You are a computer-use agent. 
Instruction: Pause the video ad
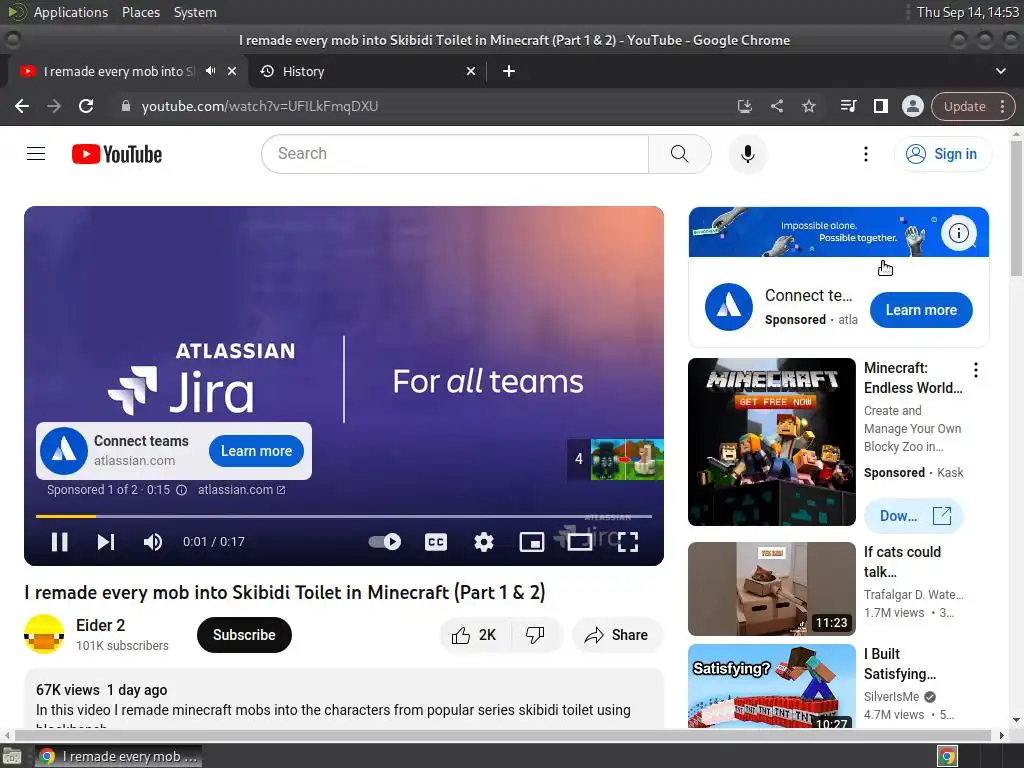tap(59, 542)
